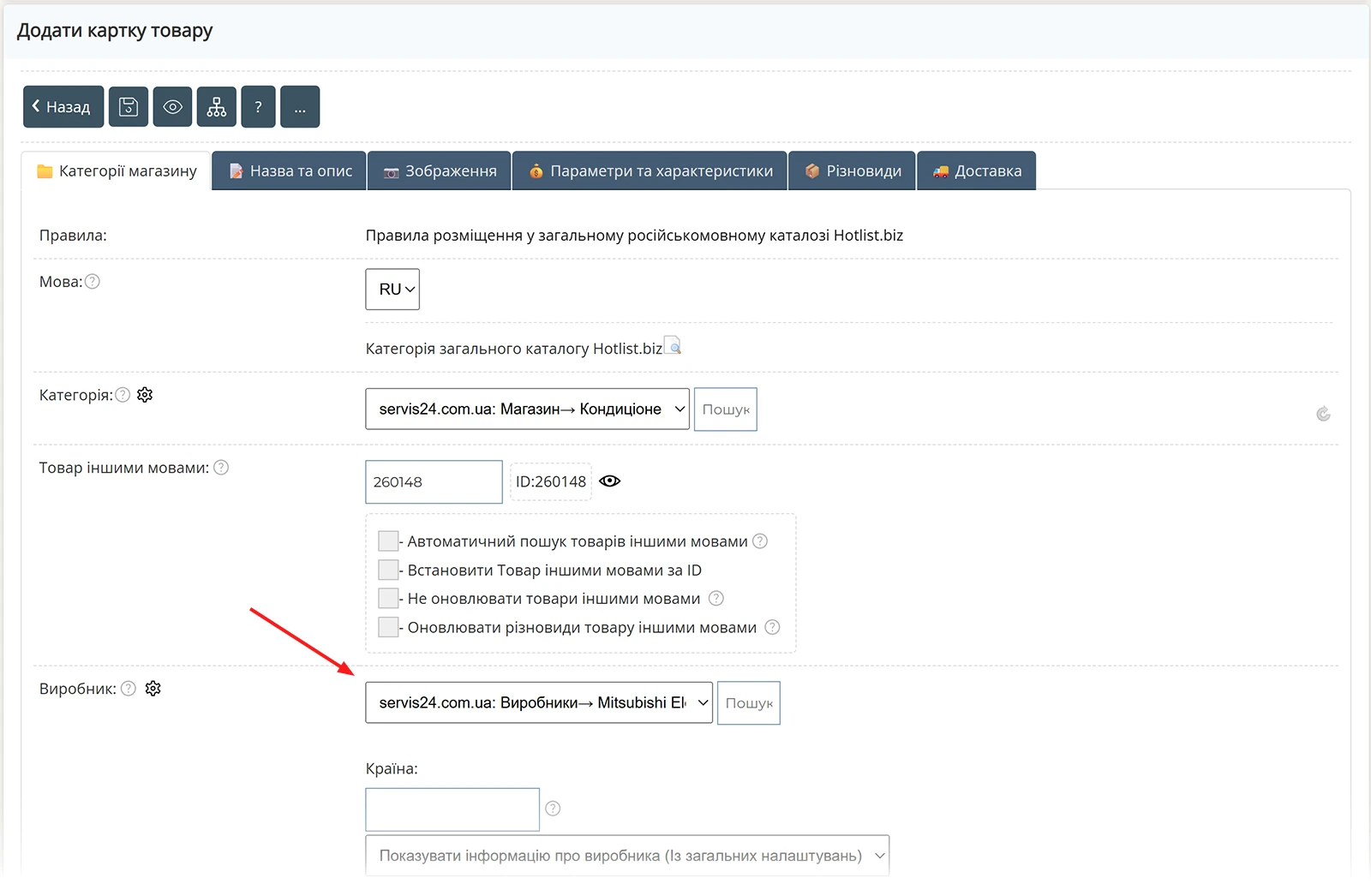Click help icon next to Мова
The image size is (1371, 896).
pyautogui.click(x=93, y=282)
